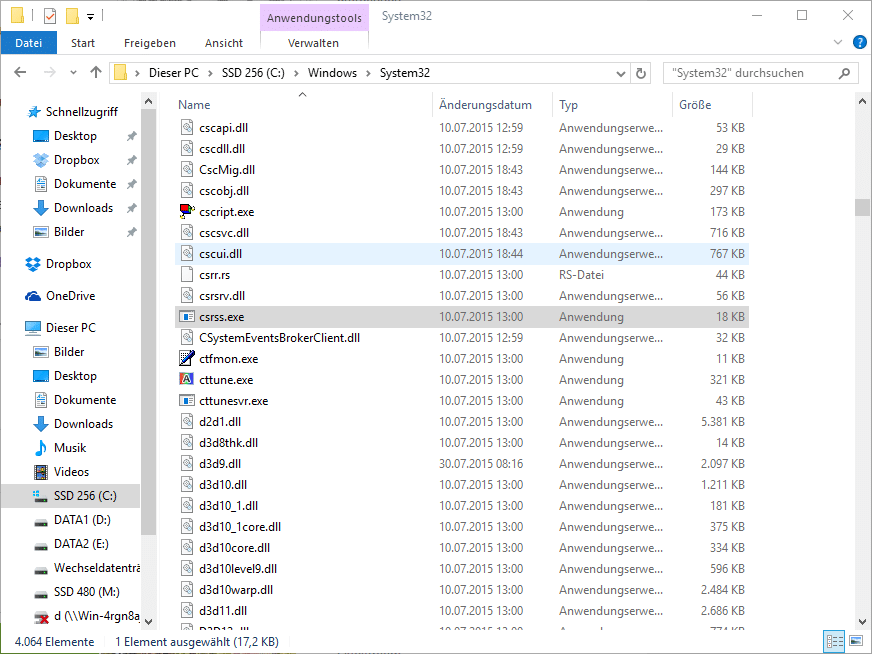Open recent locations dropdown arrow
872x654 pixels.
73,73
